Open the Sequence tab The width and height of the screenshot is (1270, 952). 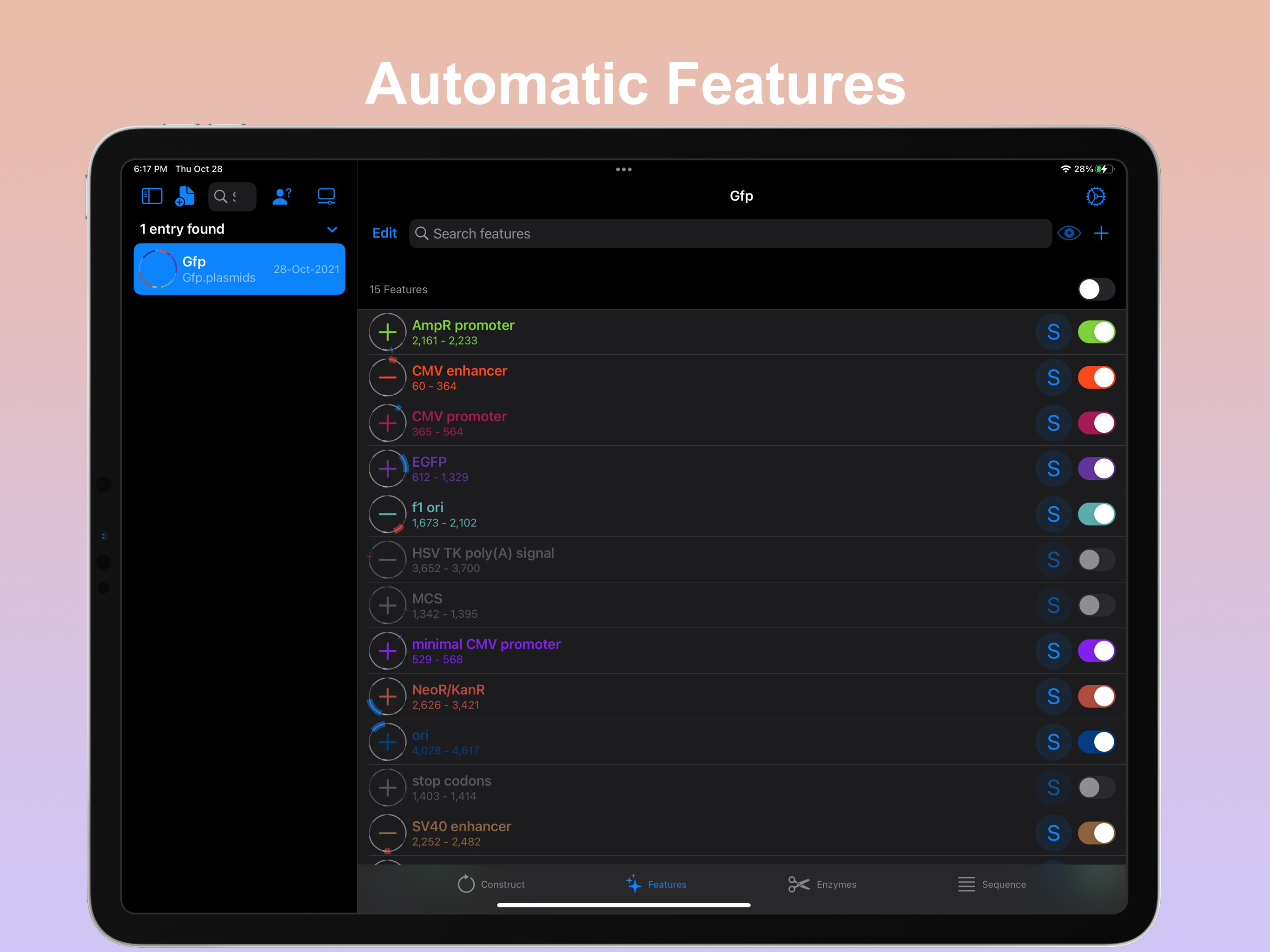pos(992,884)
